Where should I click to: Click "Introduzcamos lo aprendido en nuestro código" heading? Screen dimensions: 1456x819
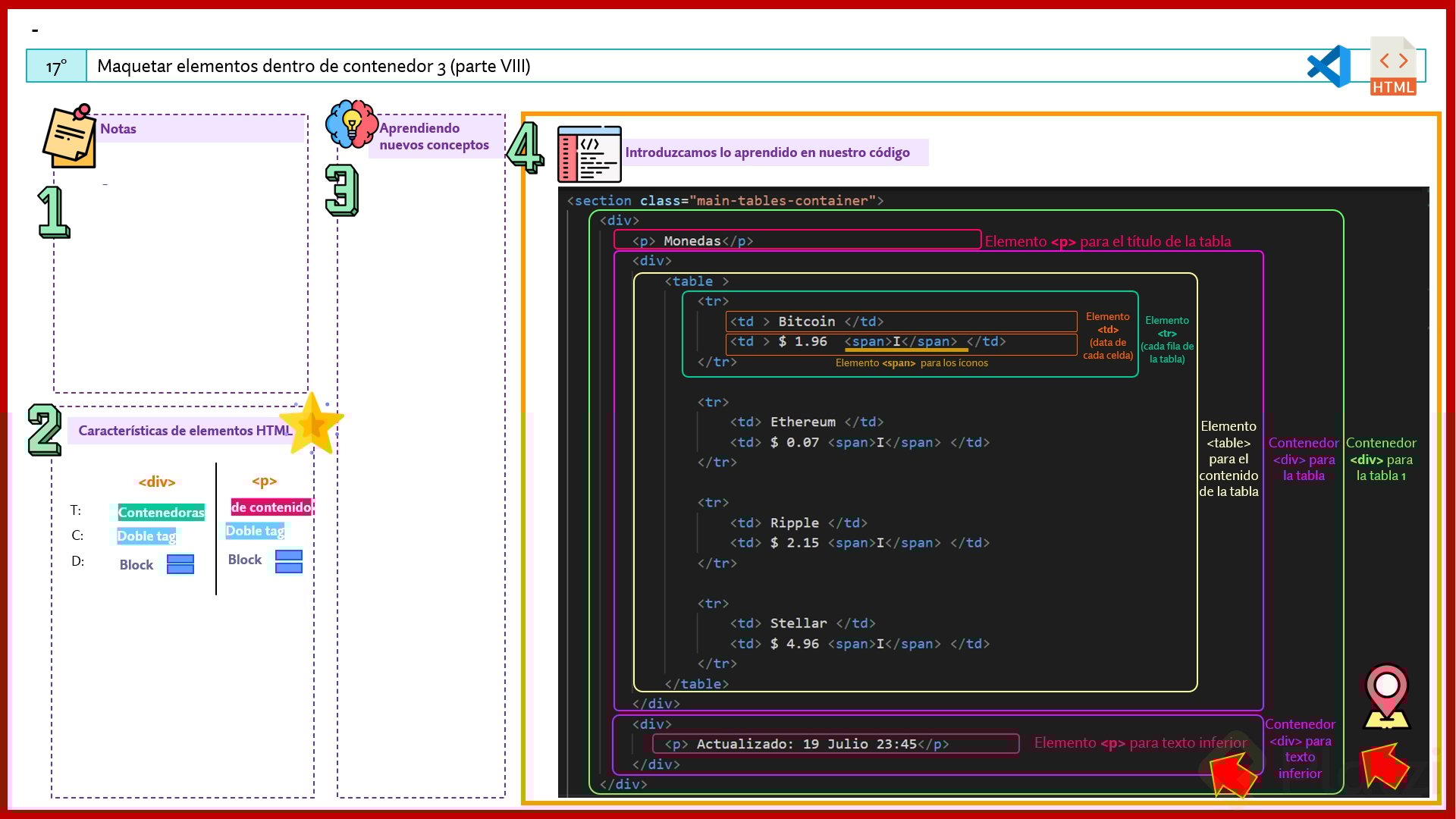pyautogui.click(x=767, y=152)
